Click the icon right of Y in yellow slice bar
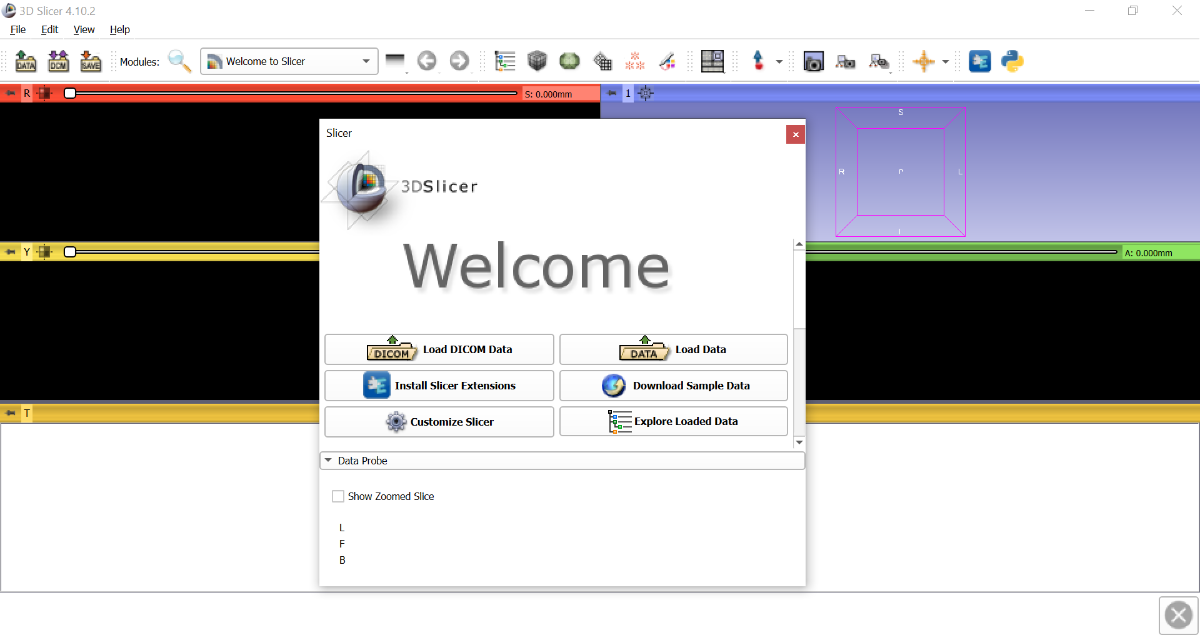The width and height of the screenshot is (1200, 635). click(43, 252)
